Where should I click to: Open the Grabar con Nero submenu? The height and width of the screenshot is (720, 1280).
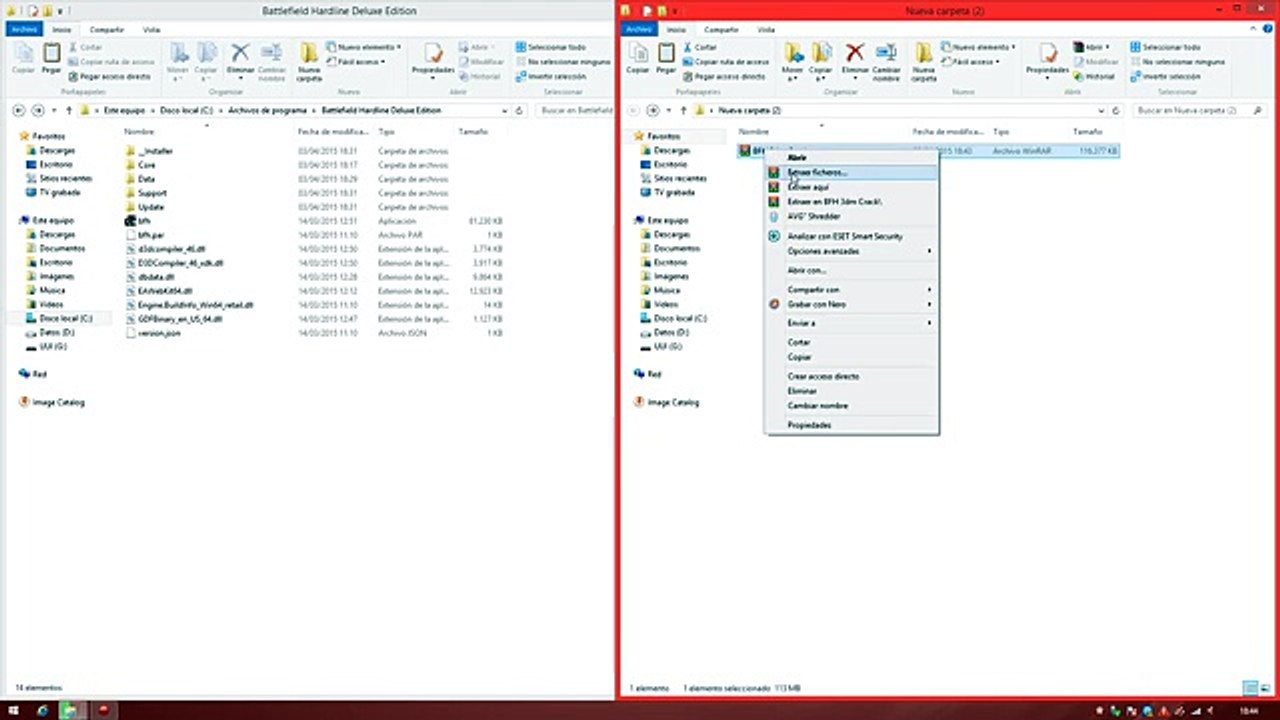pos(852,304)
